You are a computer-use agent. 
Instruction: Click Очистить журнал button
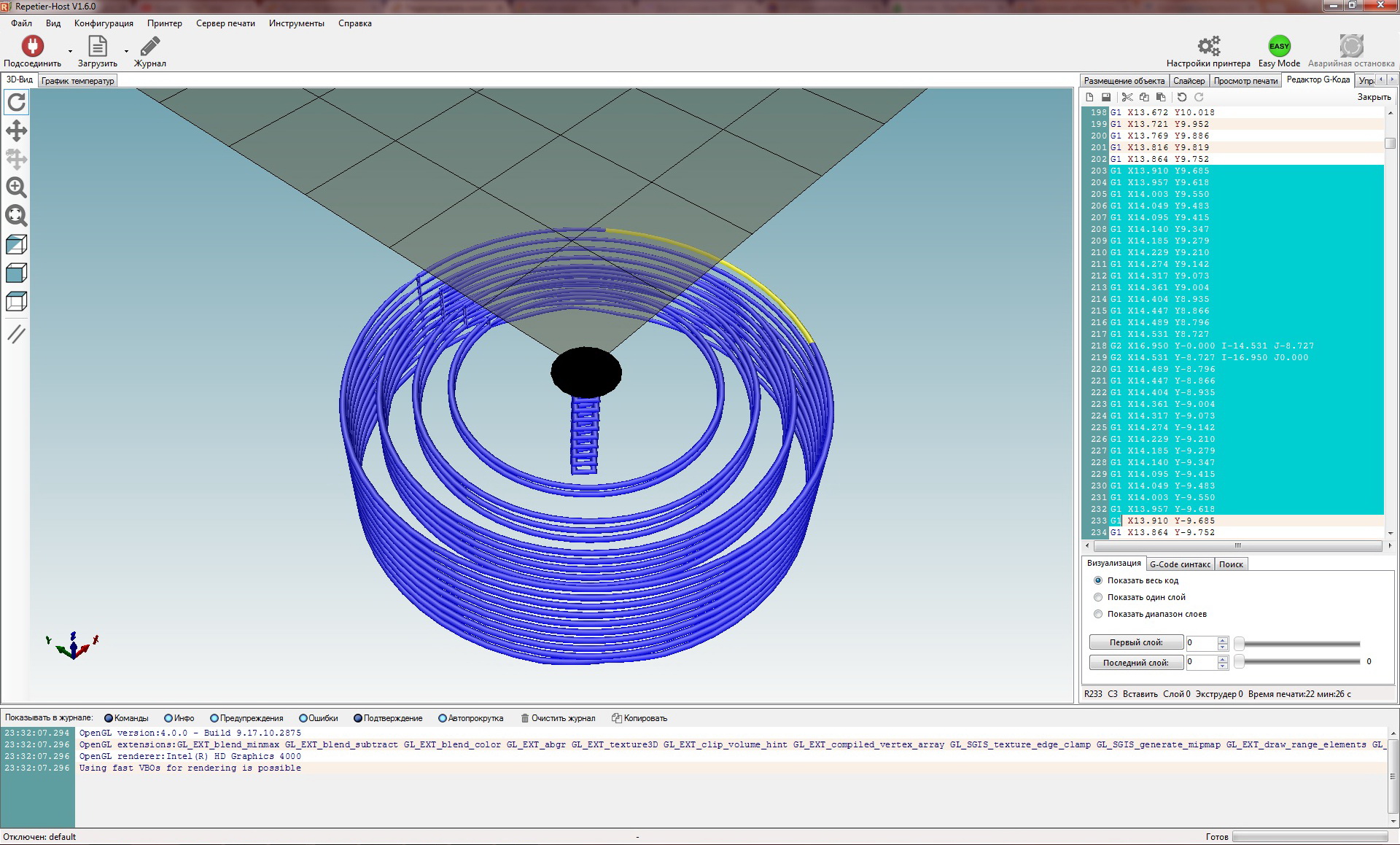pyautogui.click(x=558, y=718)
